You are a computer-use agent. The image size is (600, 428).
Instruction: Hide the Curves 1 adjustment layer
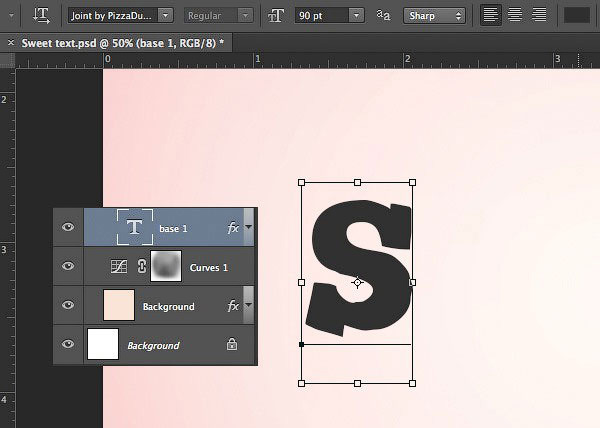(68, 266)
